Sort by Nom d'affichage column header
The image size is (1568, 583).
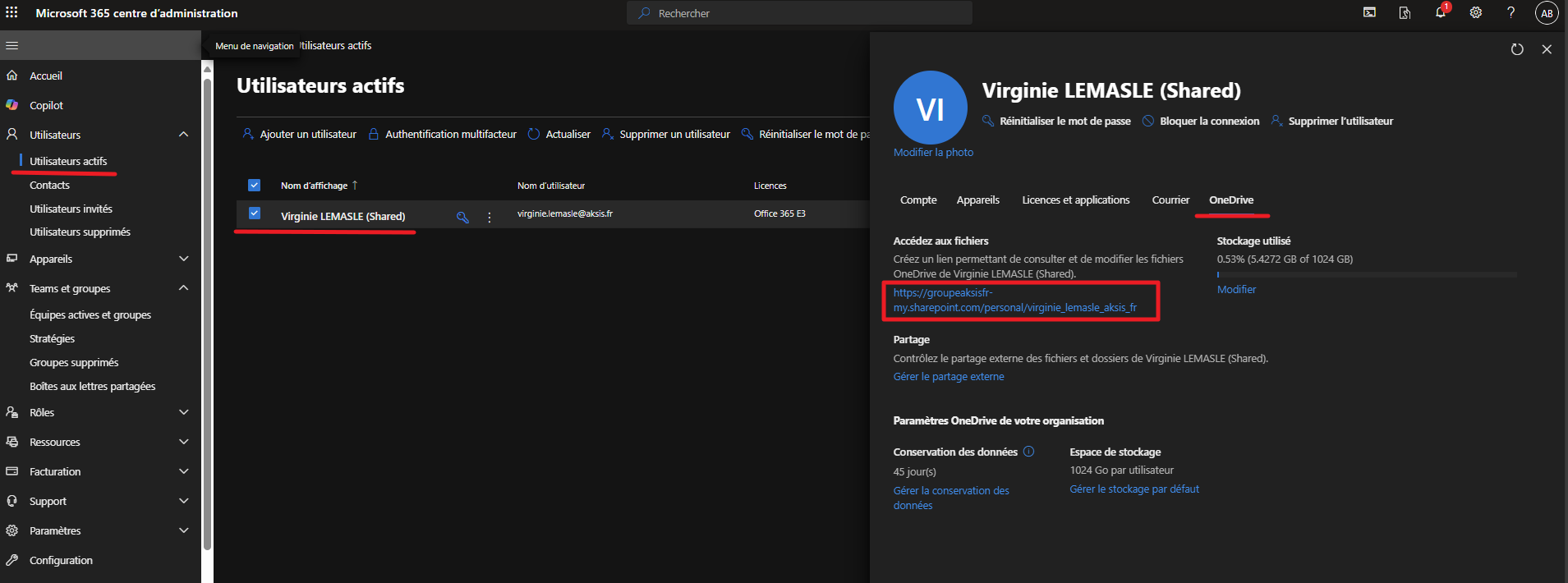click(319, 186)
